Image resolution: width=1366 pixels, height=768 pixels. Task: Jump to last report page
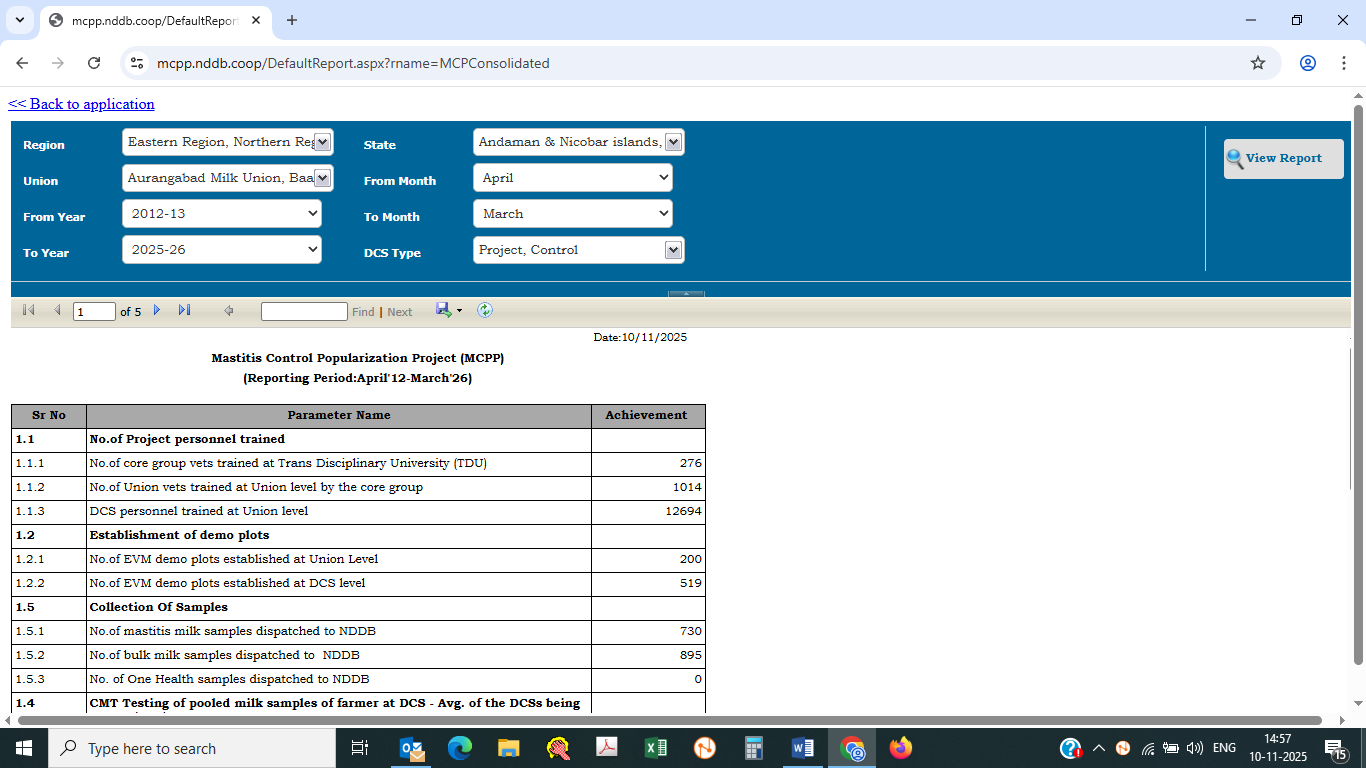[184, 311]
